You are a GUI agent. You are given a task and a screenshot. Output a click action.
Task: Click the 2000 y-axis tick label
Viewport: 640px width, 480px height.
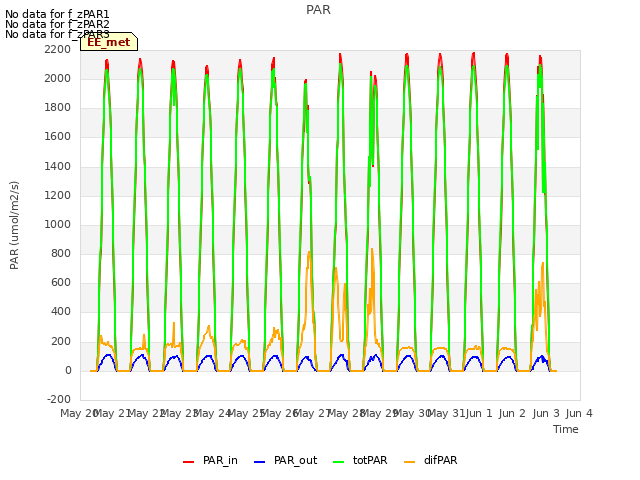point(58,78)
